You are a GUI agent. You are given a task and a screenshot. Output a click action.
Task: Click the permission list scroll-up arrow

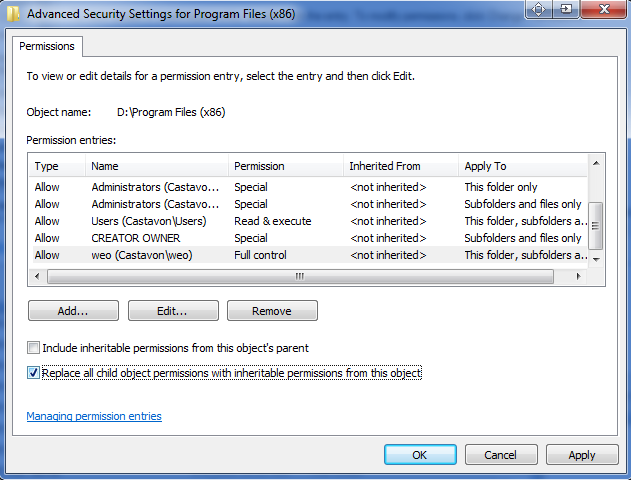(596, 163)
